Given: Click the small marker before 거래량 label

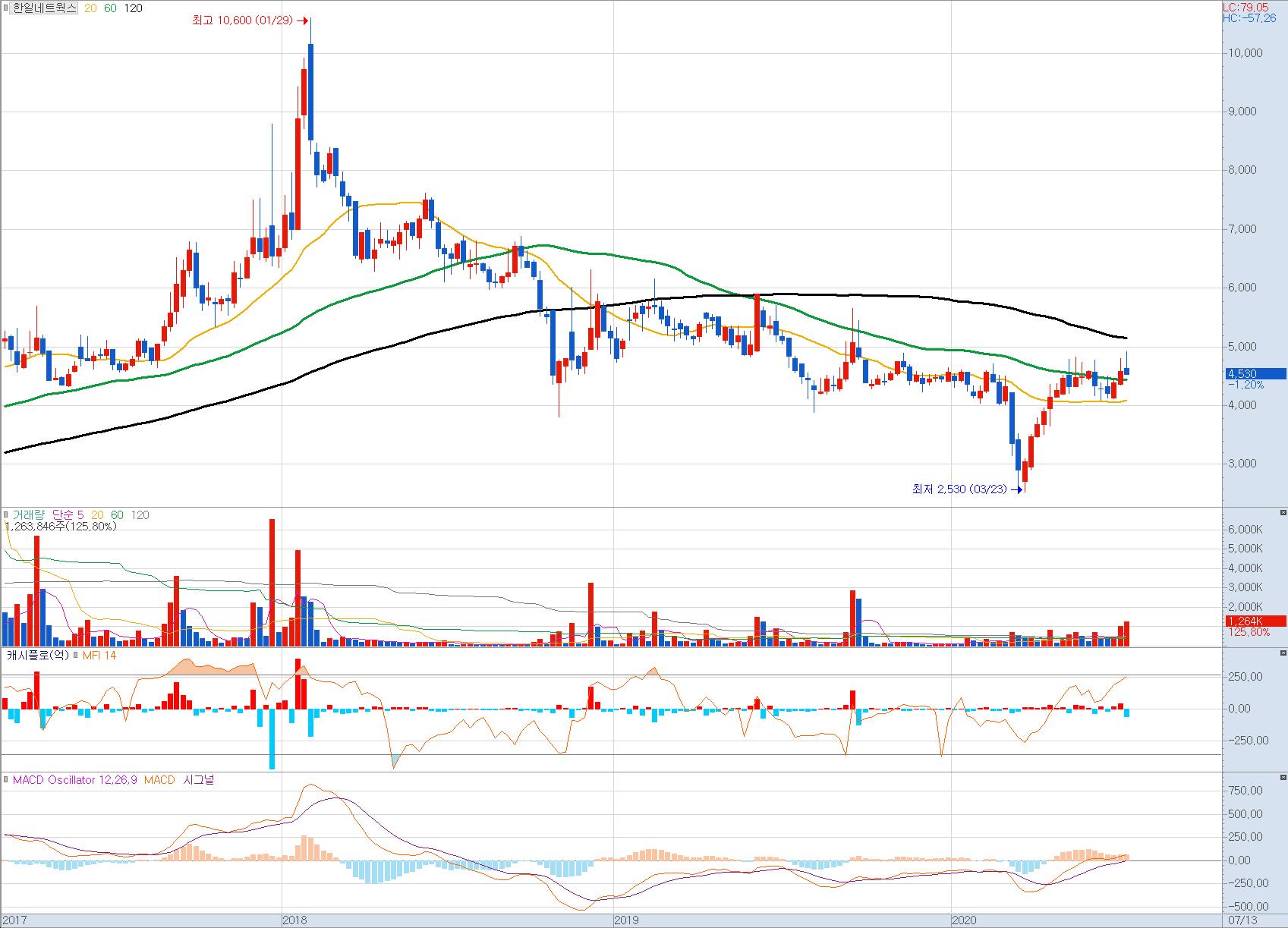Looking at the screenshot, I should pos(6,514).
